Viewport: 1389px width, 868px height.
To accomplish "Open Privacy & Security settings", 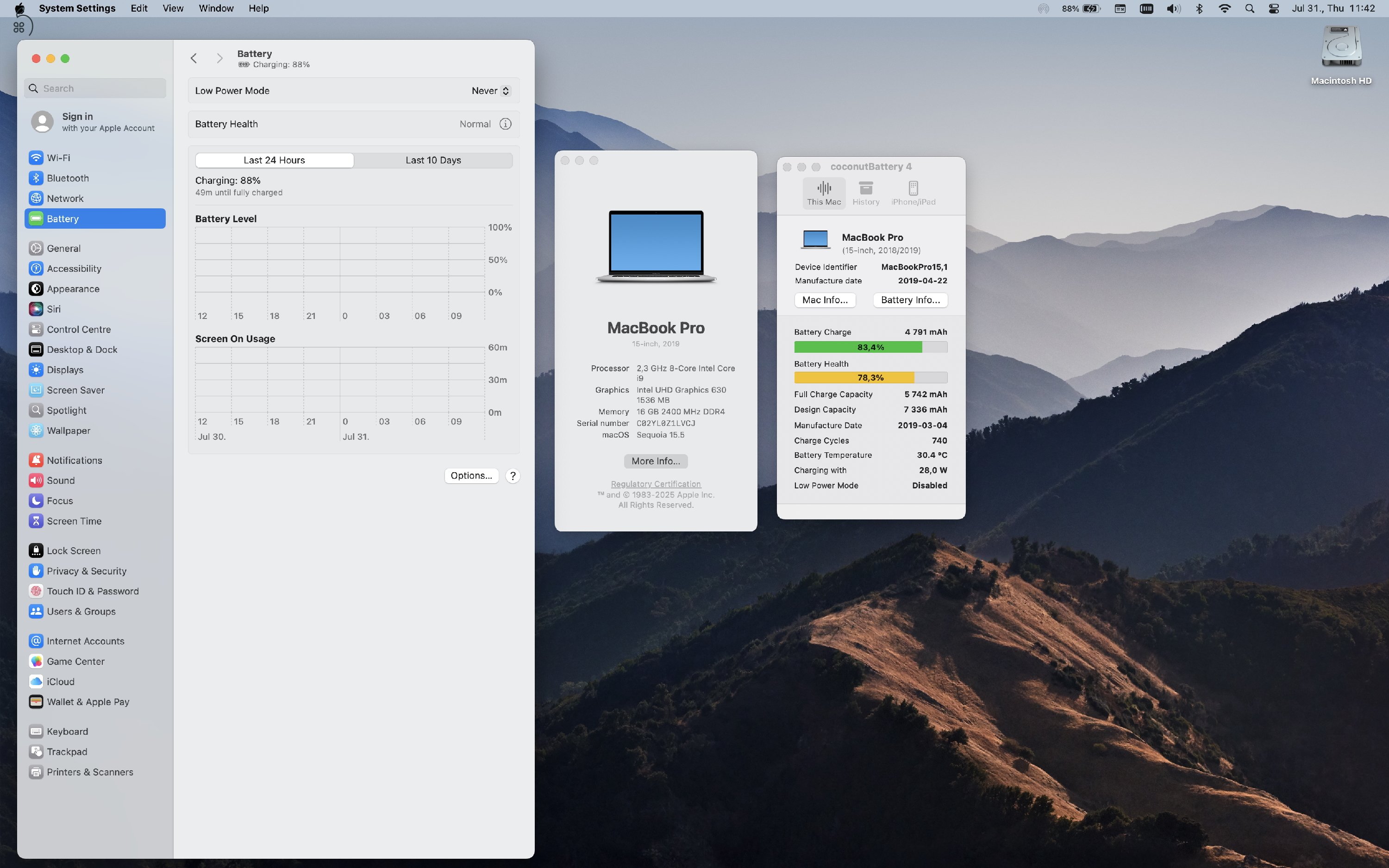I will pyautogui.click(x=95, y=571).
